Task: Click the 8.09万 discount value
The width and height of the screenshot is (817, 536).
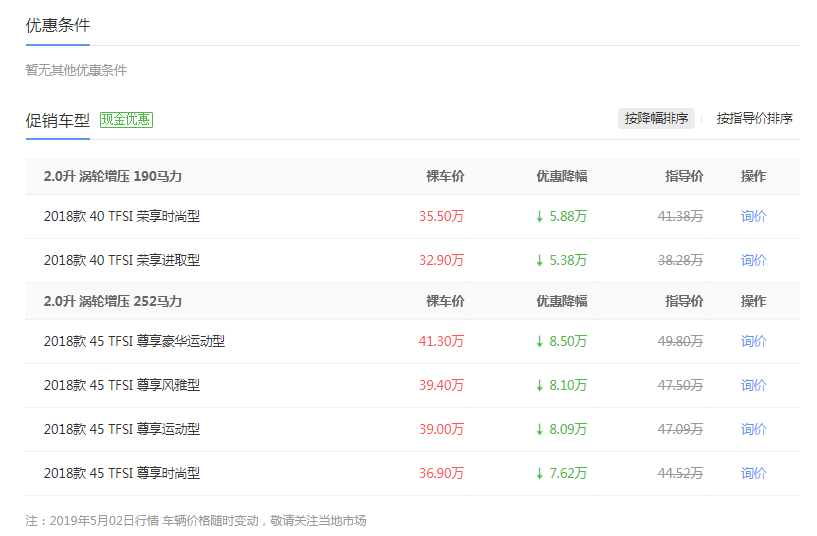Action: (568, 429)
